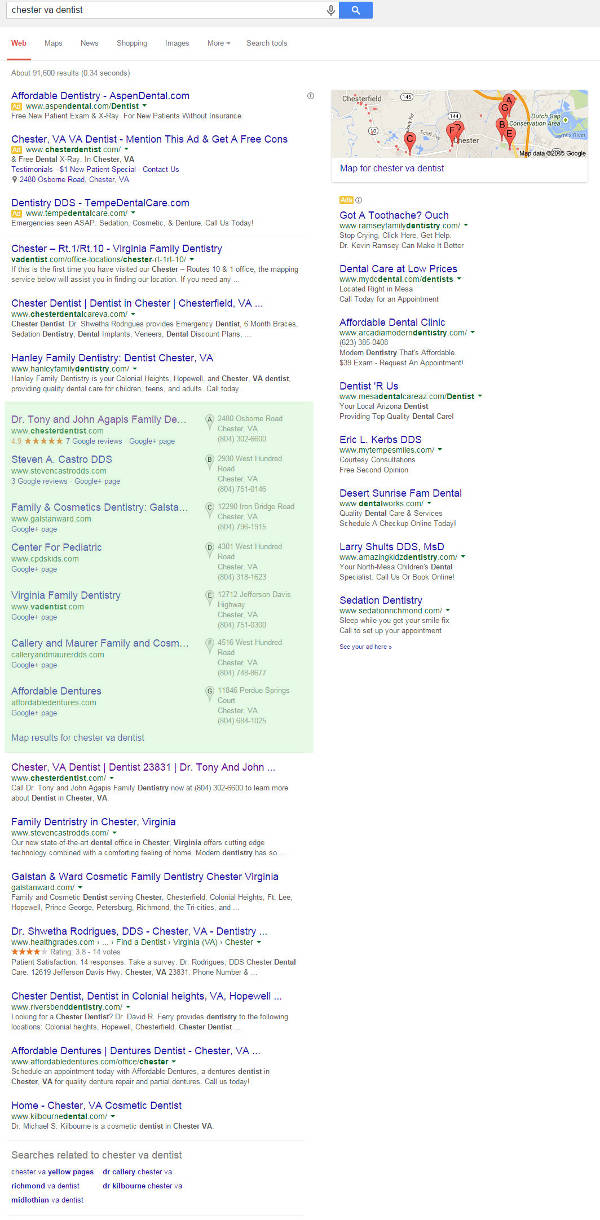Image resolution: width=600 pixels, height=1220 pixels.
Task: Open the More dropdown in search tabs
Action: [218, 44]
